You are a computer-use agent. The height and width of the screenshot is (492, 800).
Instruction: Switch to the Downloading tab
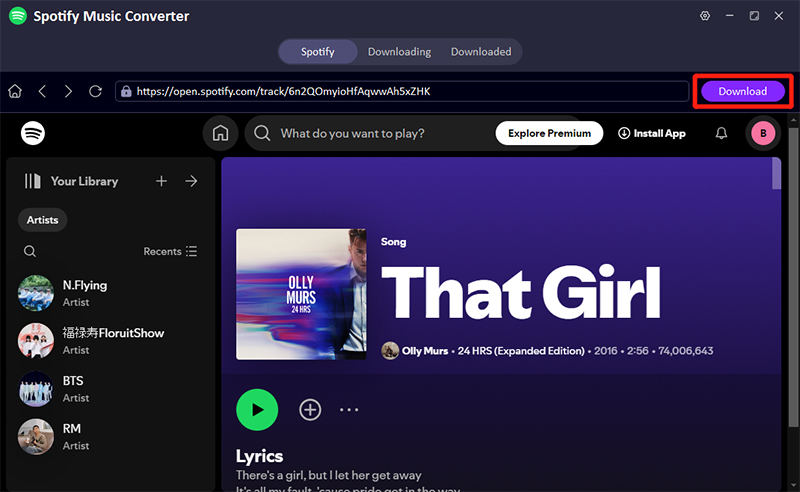tap(399, 52)
